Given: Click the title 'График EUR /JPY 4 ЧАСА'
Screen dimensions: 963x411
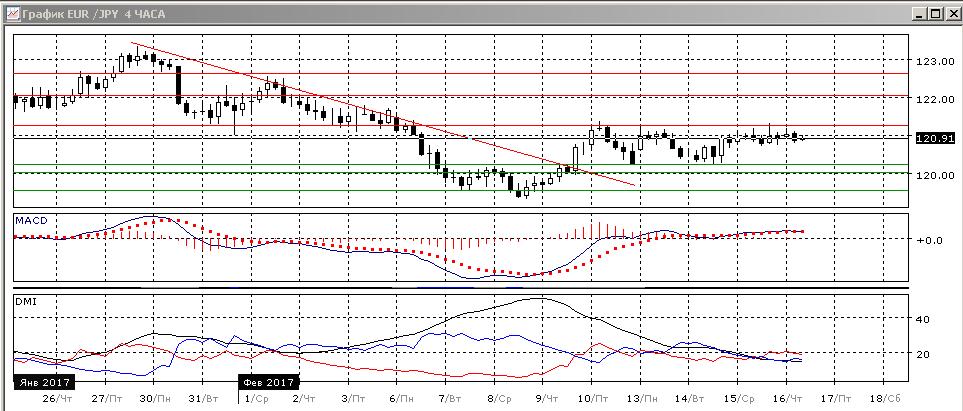Looking at the screenshot, I should pyautogui.click(x=93, y=14).
